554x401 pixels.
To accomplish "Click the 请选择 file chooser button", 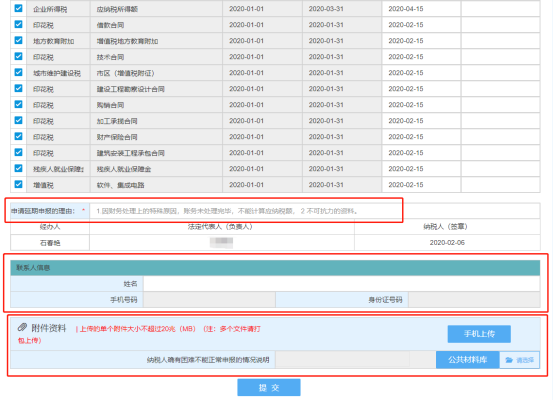I will 519,360.
